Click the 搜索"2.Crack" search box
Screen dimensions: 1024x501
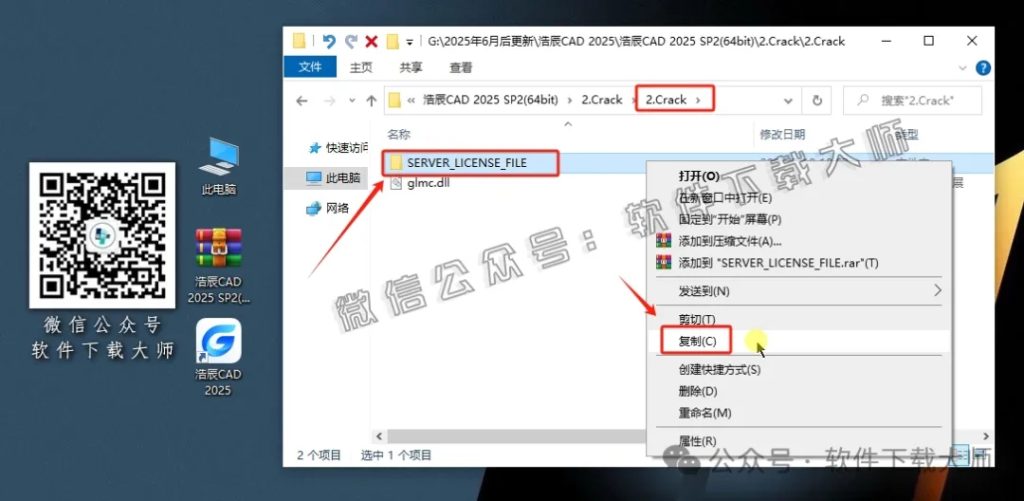pos(912,101)
